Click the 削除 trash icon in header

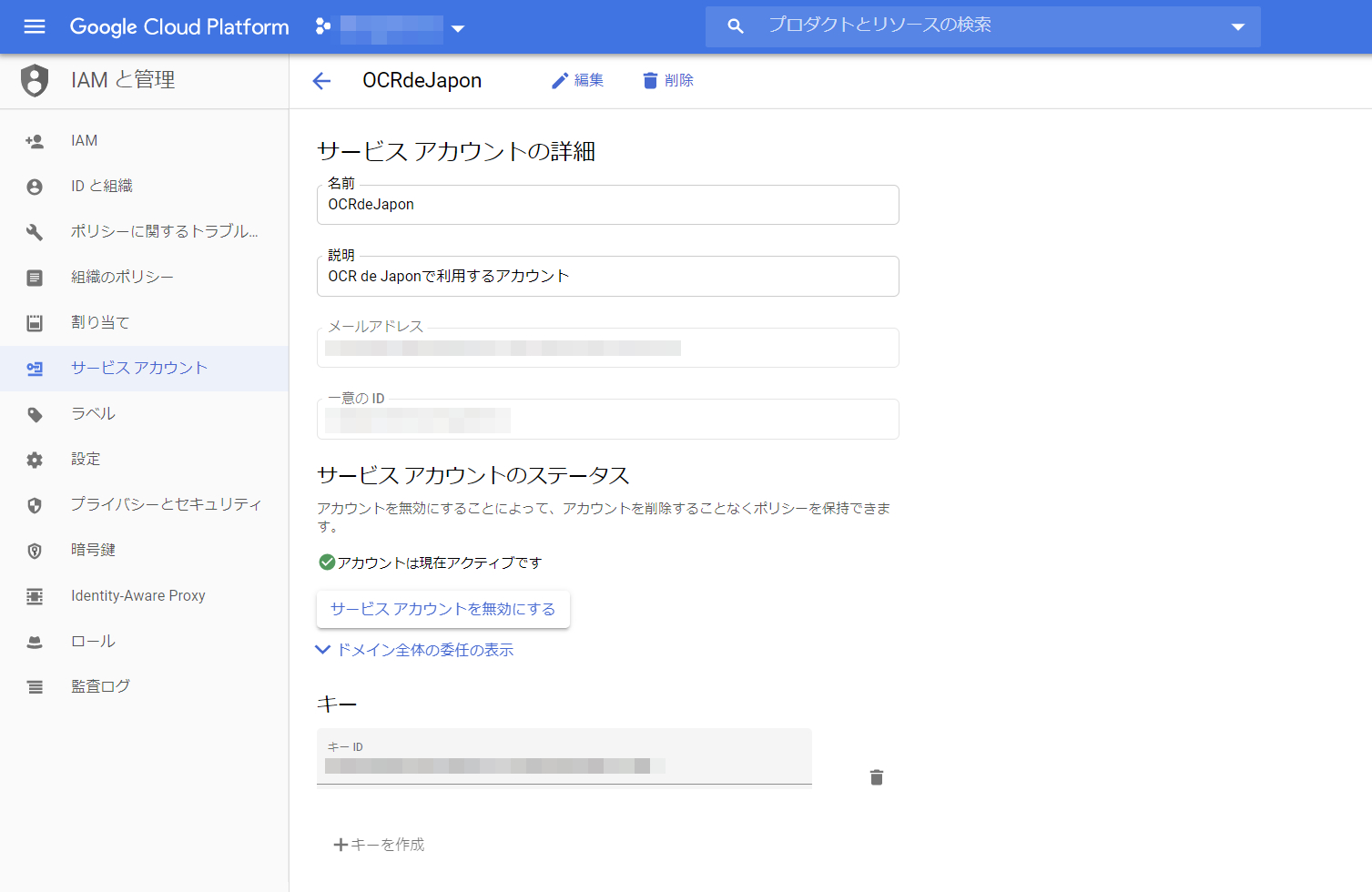pyautogui.click(x=650, y=81)
